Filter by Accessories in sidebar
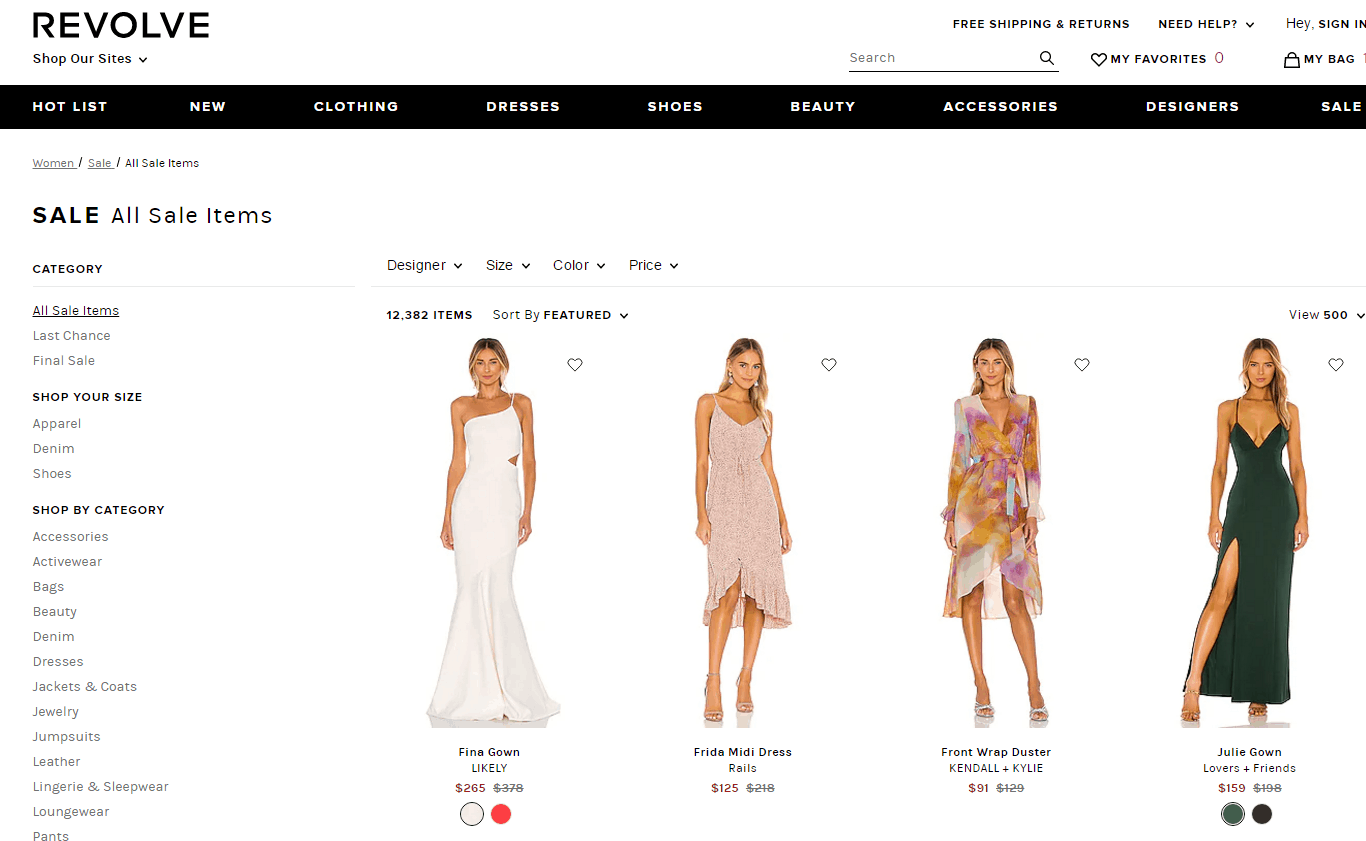The height and width of the screenshot is (841, 1366). pos(71,537)
